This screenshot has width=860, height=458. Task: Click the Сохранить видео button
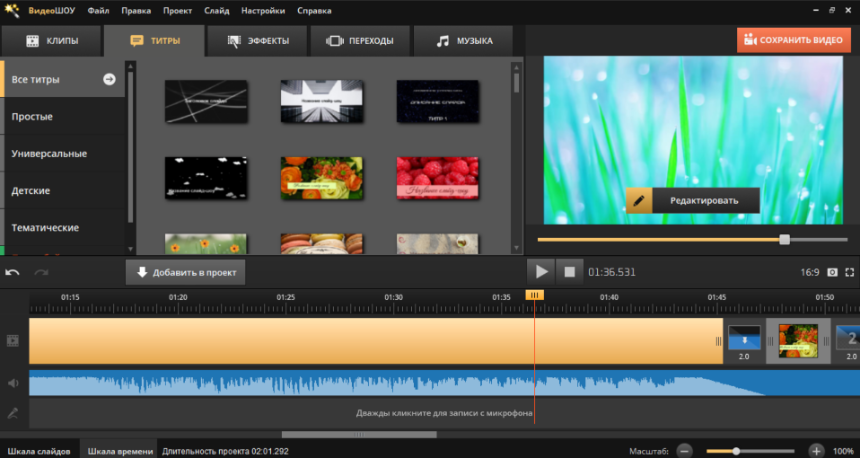click(x=794, y=40)
